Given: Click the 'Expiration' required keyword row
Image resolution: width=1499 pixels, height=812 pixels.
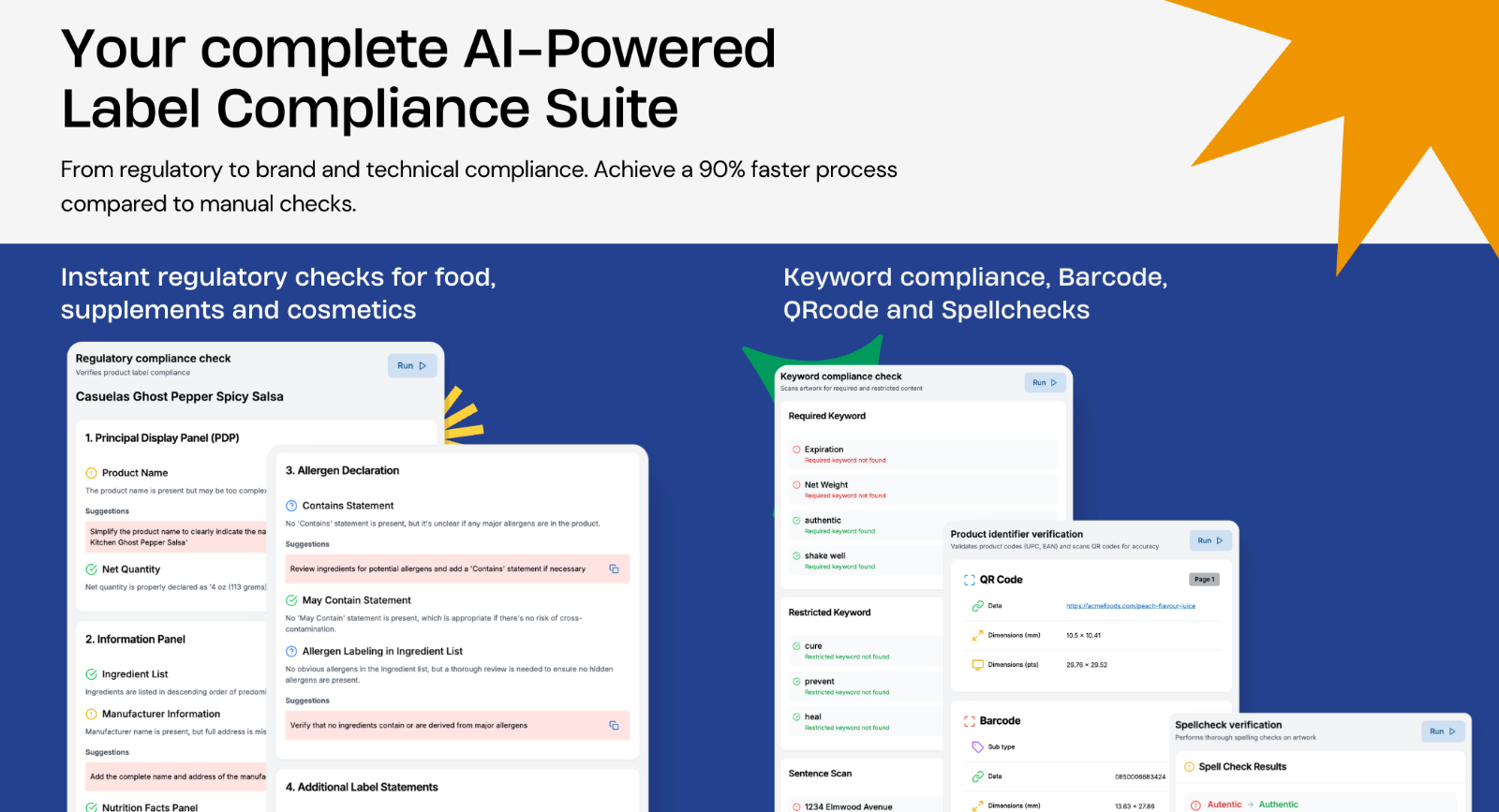Looking at the screenshot, I should point(923,454).
